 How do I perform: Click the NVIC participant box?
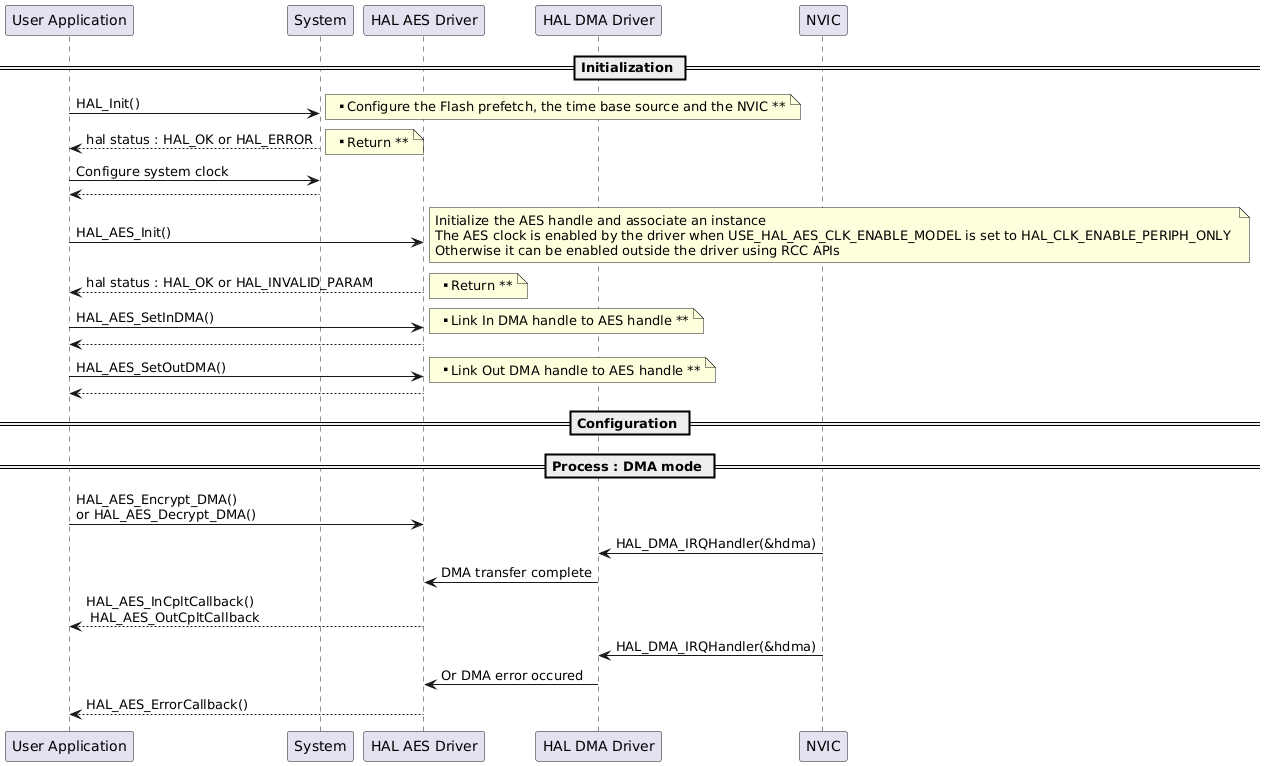point(822,20)
